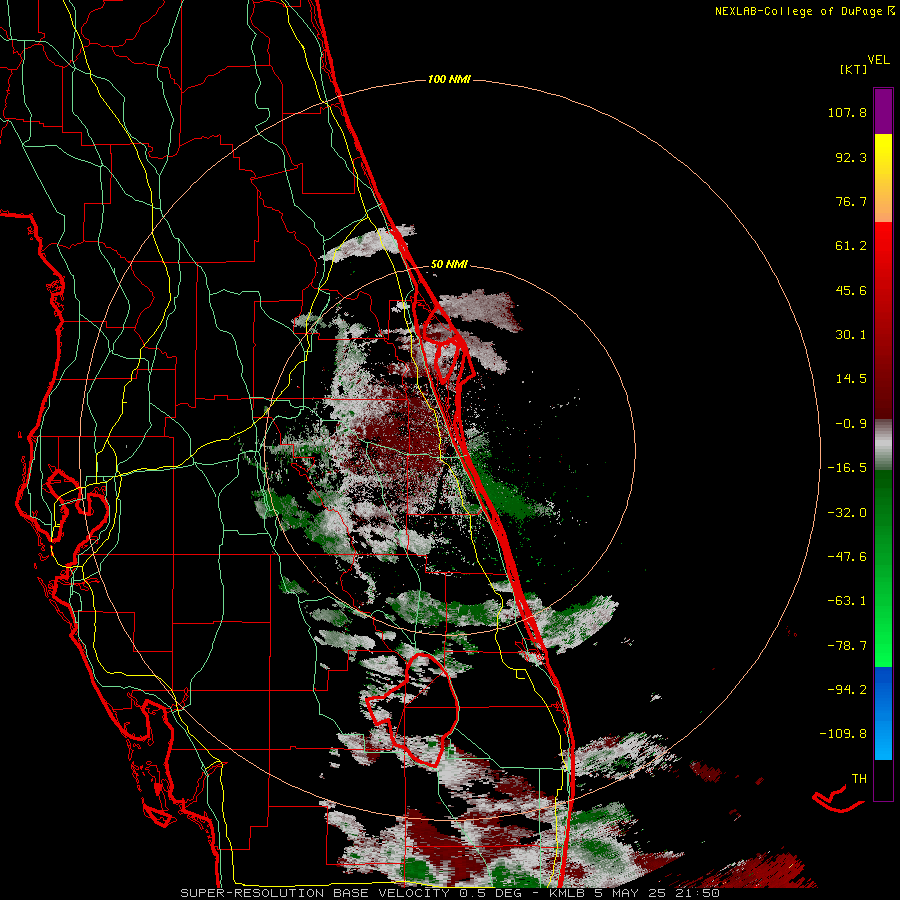Click the purple segment of the velocity color bar
900x900 pixels.
pos(883,111)
